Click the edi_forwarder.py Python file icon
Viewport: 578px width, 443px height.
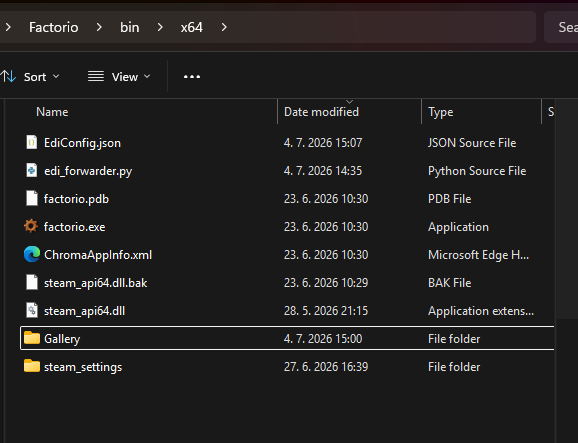pos(32,171)
